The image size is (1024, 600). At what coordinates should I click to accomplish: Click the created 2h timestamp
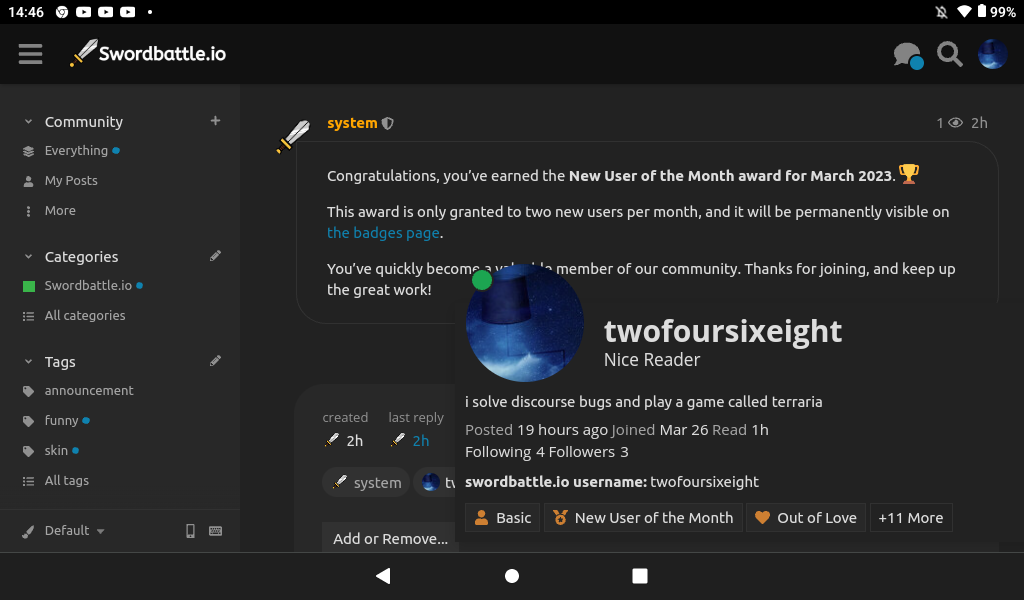(x=355, y=441)
